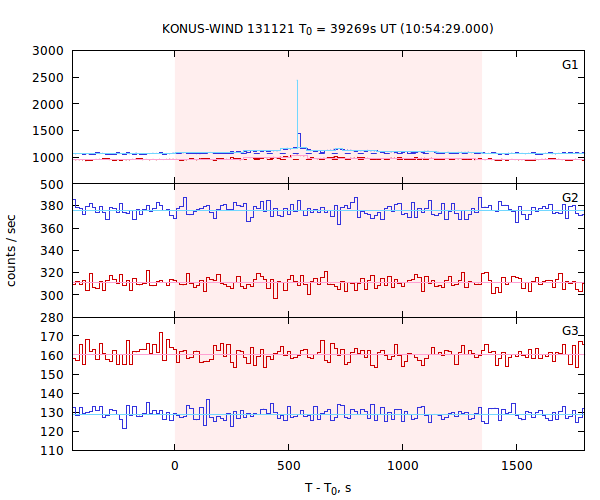Select the G2 panel label

coord(570,197)
